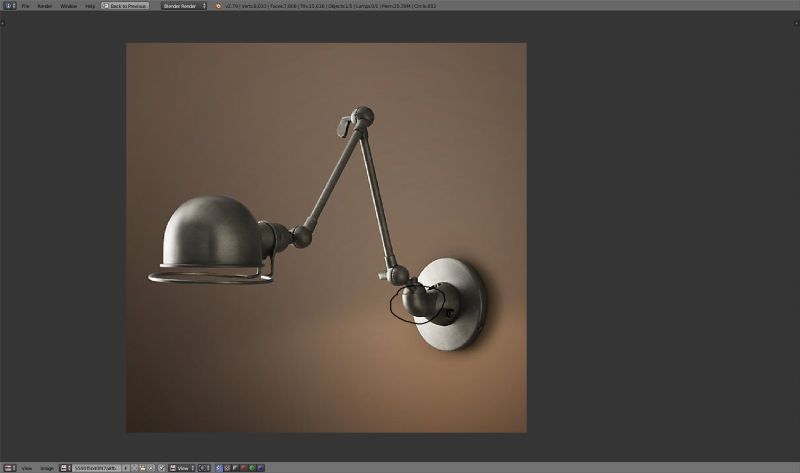Toggle red channel display

[244, 468]
